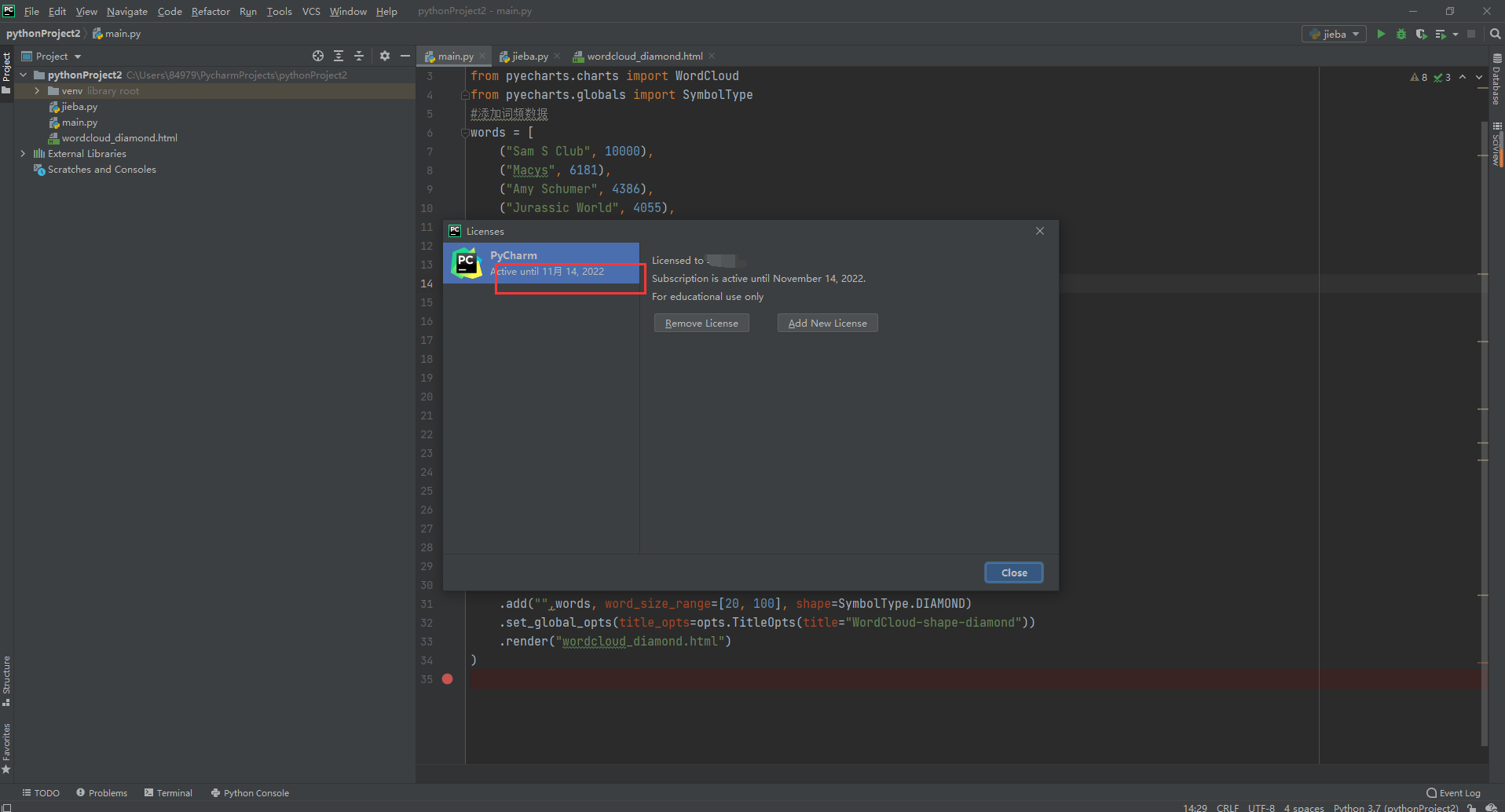Open the Problems tool window
The image size is (1505, 812).
(102, 792)
